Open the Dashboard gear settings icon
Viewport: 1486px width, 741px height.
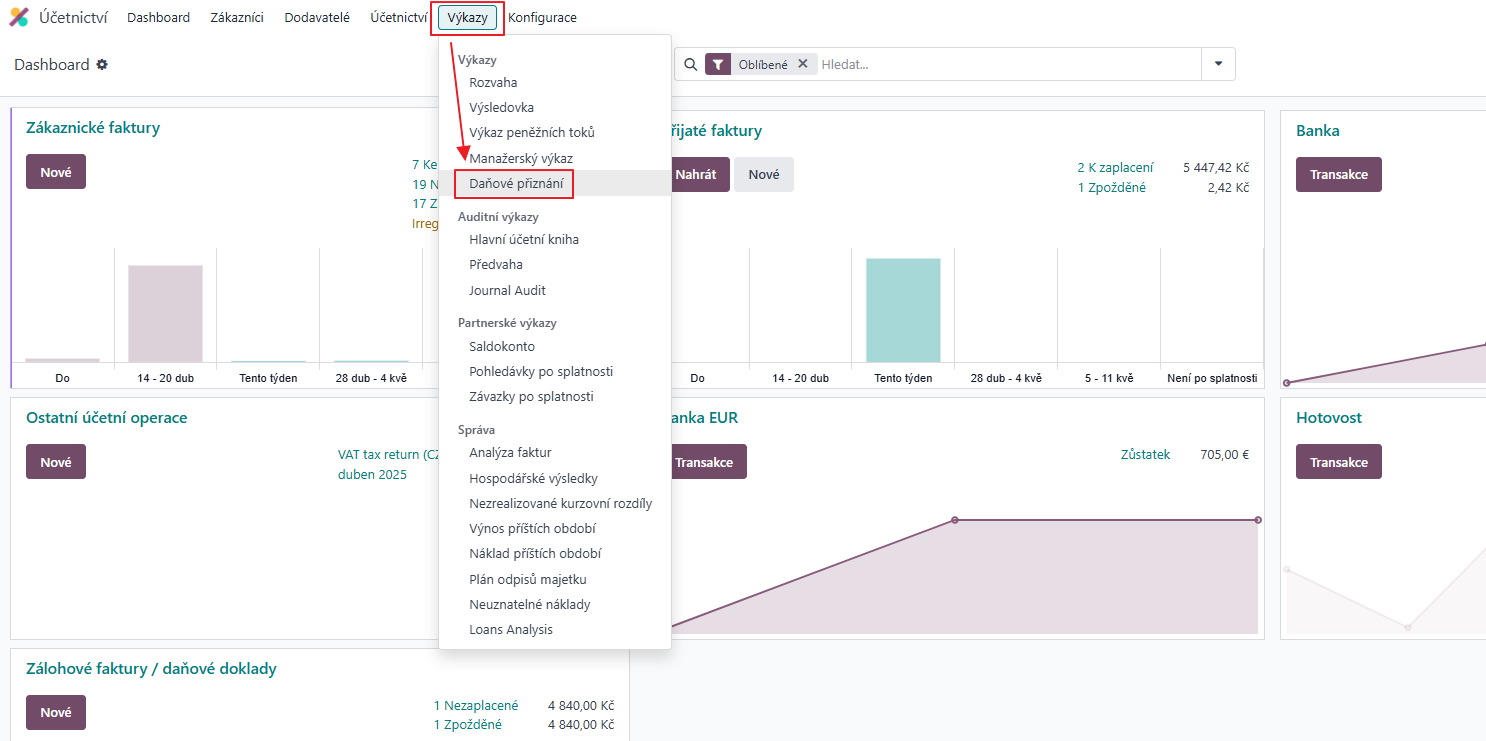[x=102, y=65]
